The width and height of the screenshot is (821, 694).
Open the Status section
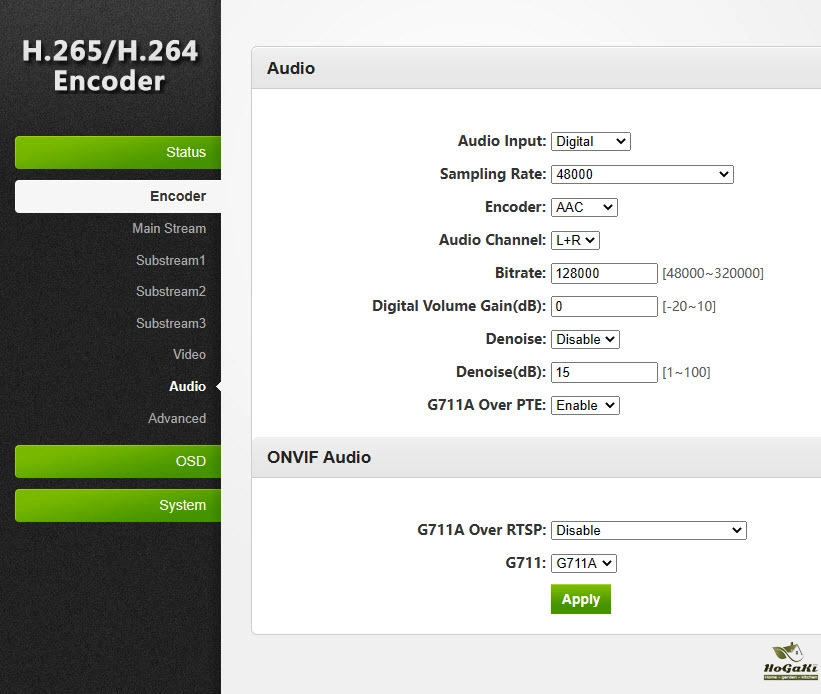click(118, 152)
